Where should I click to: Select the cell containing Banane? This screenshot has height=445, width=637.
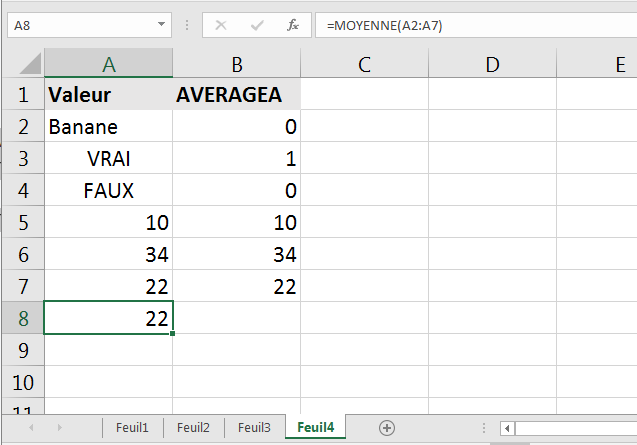pos(108,126)
